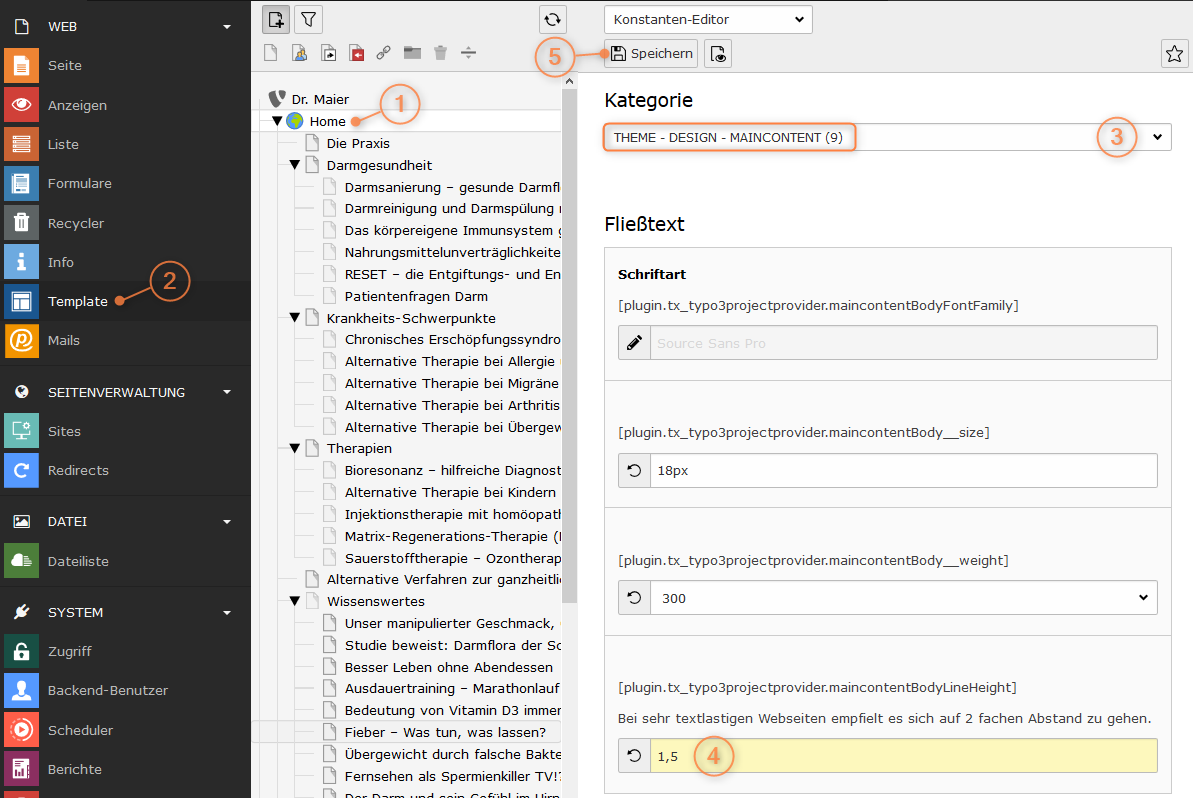Collapse the SEITENVERWALTUNG module group
The image size is (1193, 798).
[x=227, y=392]
